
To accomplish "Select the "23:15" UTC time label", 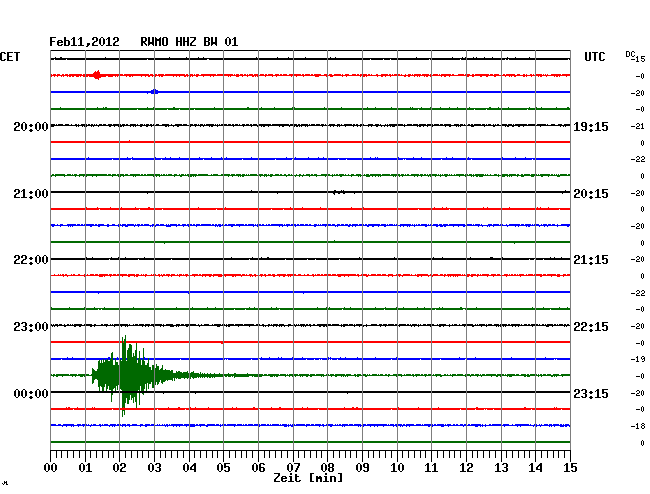I will (x=591, y=393).
